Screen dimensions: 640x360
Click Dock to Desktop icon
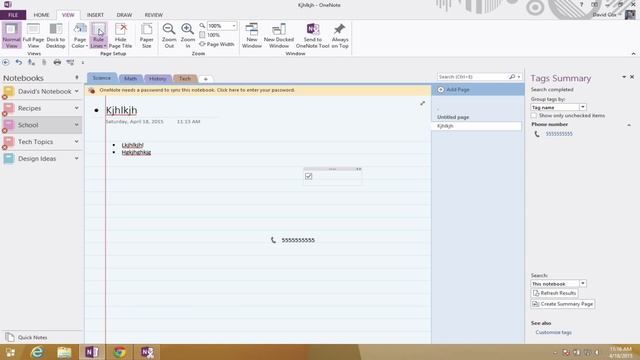tap(56, 36)
